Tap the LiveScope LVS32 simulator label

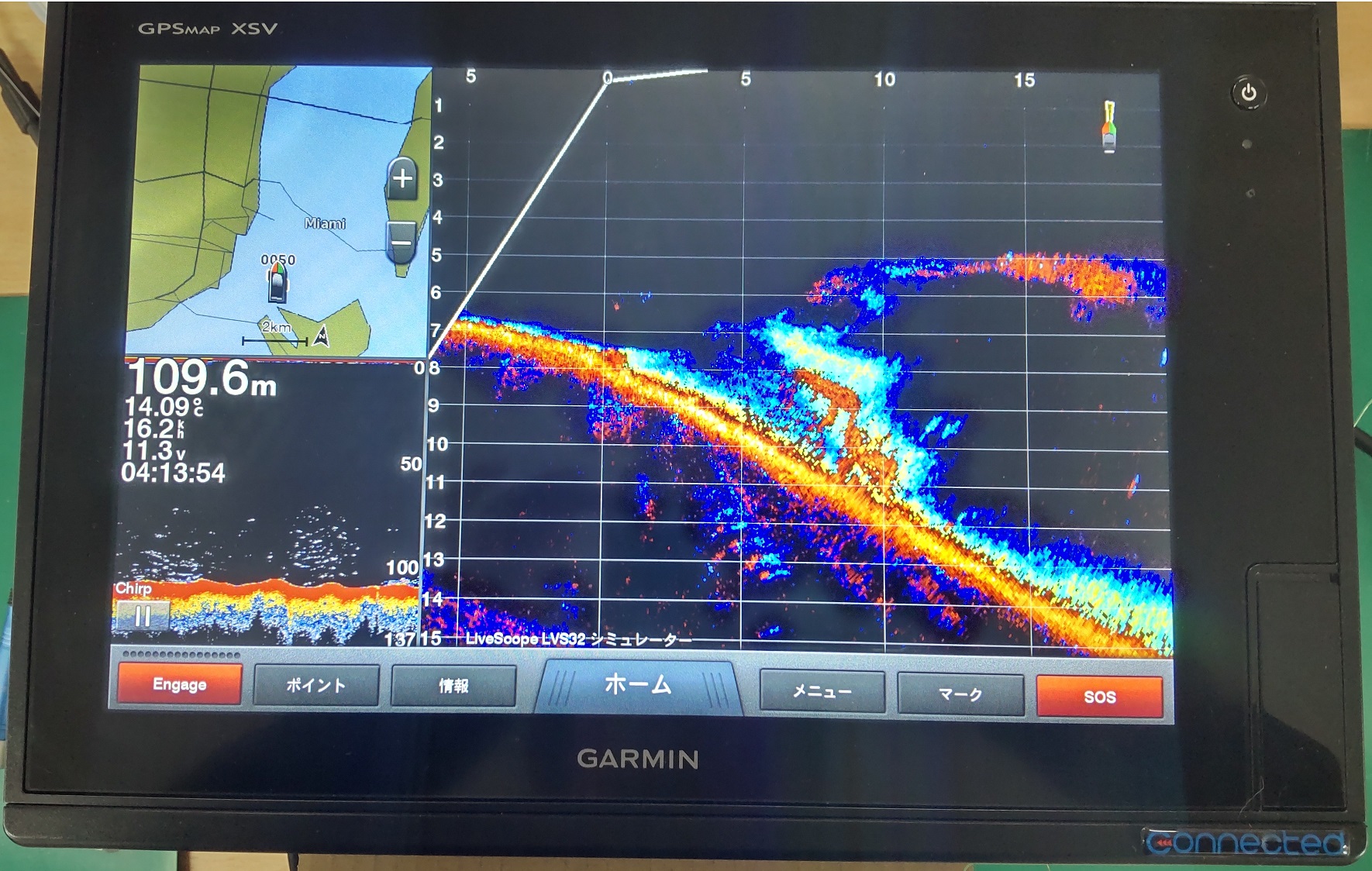pyautogui.click(x=578, y=639)
